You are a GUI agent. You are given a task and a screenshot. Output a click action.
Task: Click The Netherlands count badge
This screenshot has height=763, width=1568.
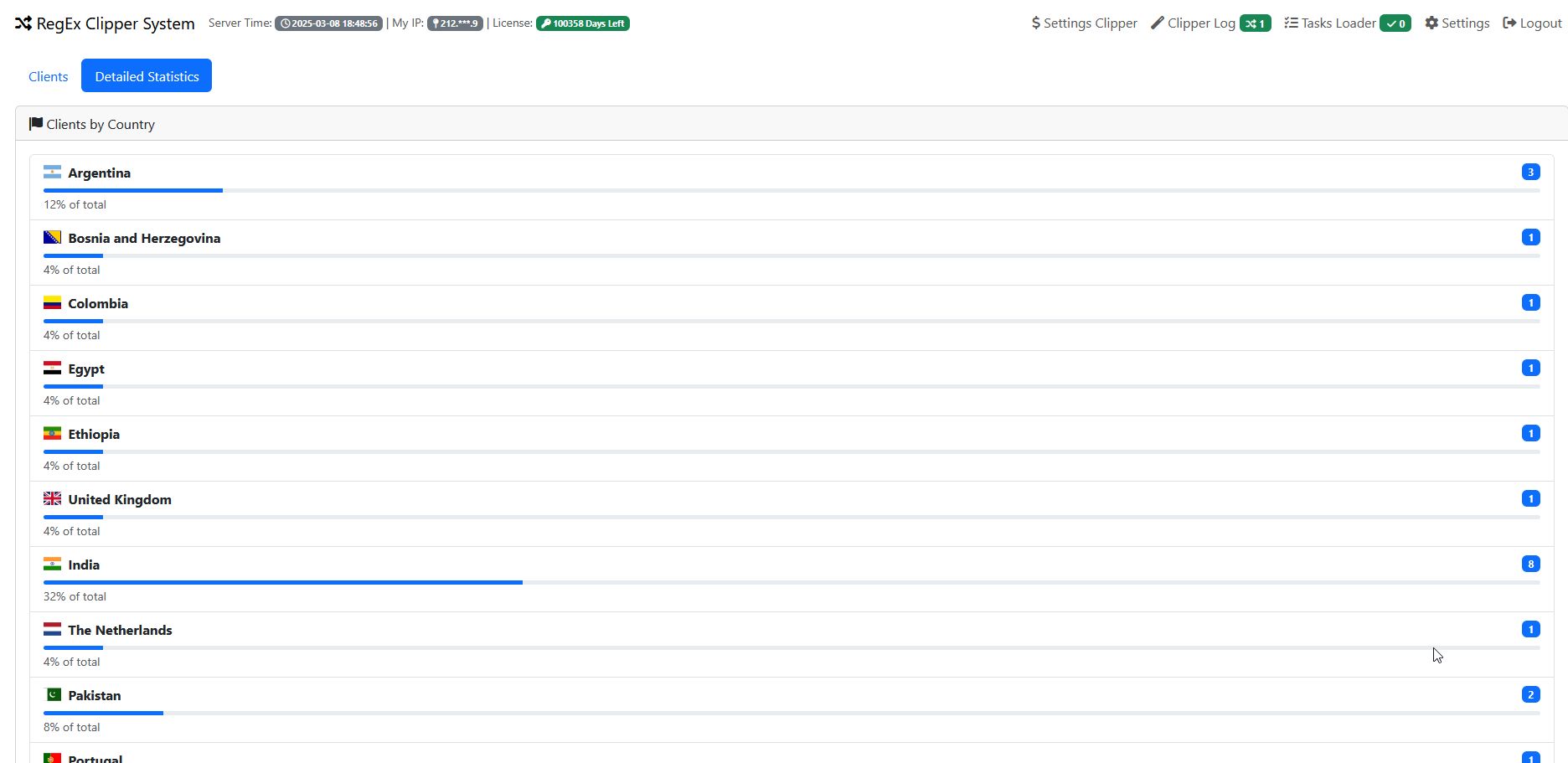1530,629
